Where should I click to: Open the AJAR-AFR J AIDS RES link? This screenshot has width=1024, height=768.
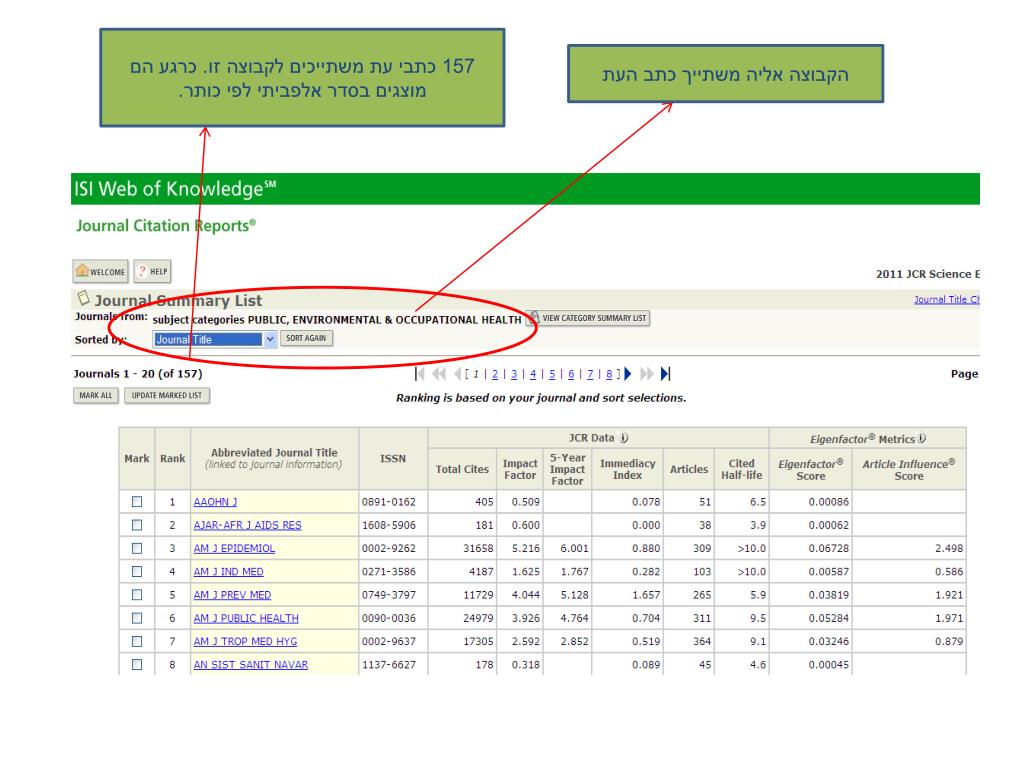point(248,525)
